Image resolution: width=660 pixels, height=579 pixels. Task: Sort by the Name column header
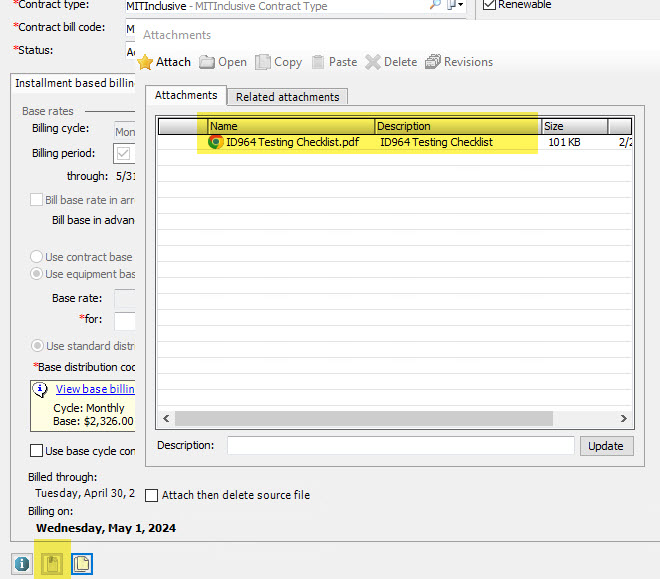291,126
